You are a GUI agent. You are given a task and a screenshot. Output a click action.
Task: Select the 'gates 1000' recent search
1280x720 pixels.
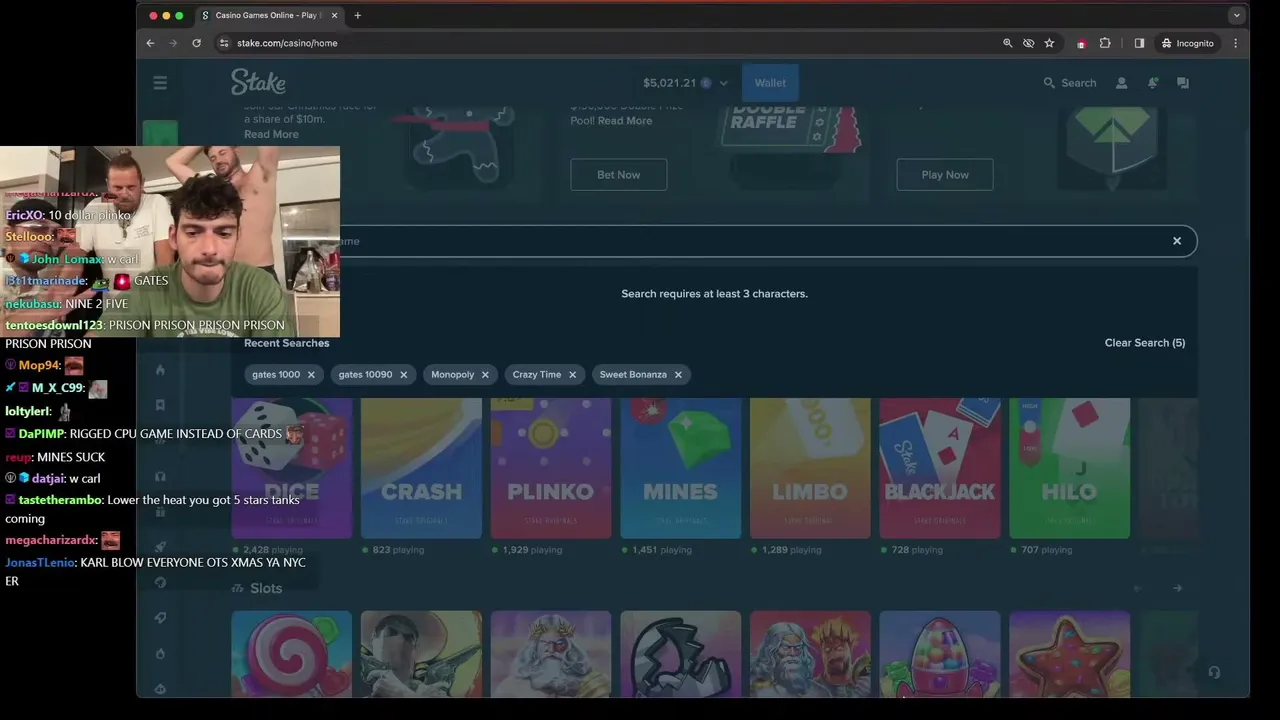276,375
